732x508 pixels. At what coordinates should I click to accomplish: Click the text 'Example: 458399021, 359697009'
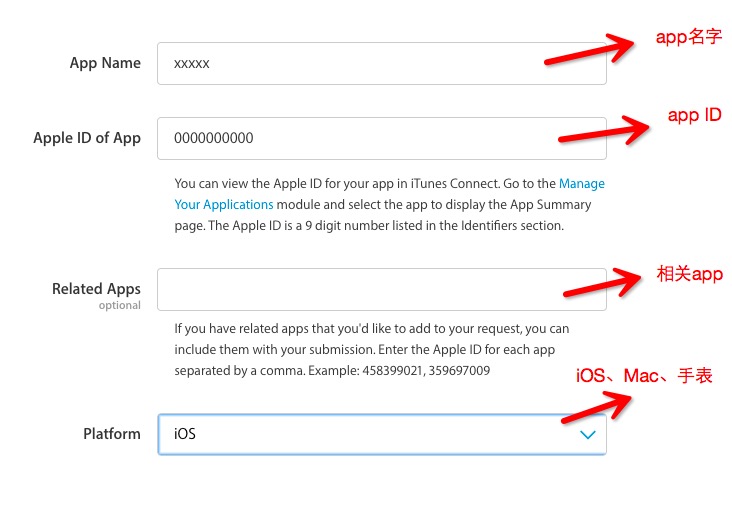(399, 371)
